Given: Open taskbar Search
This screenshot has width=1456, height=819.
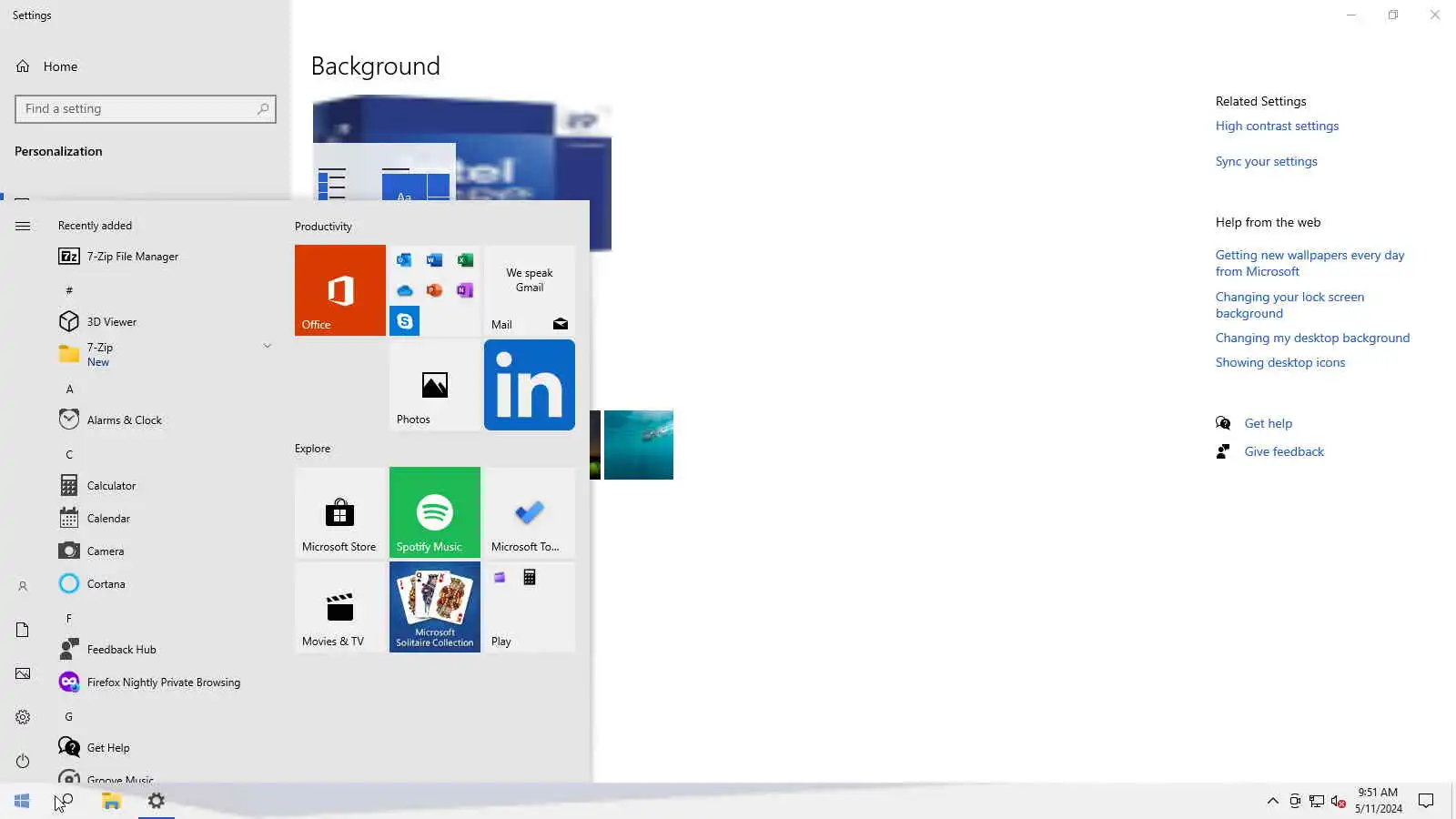Looking at the screenshot, I should point(66,801).
